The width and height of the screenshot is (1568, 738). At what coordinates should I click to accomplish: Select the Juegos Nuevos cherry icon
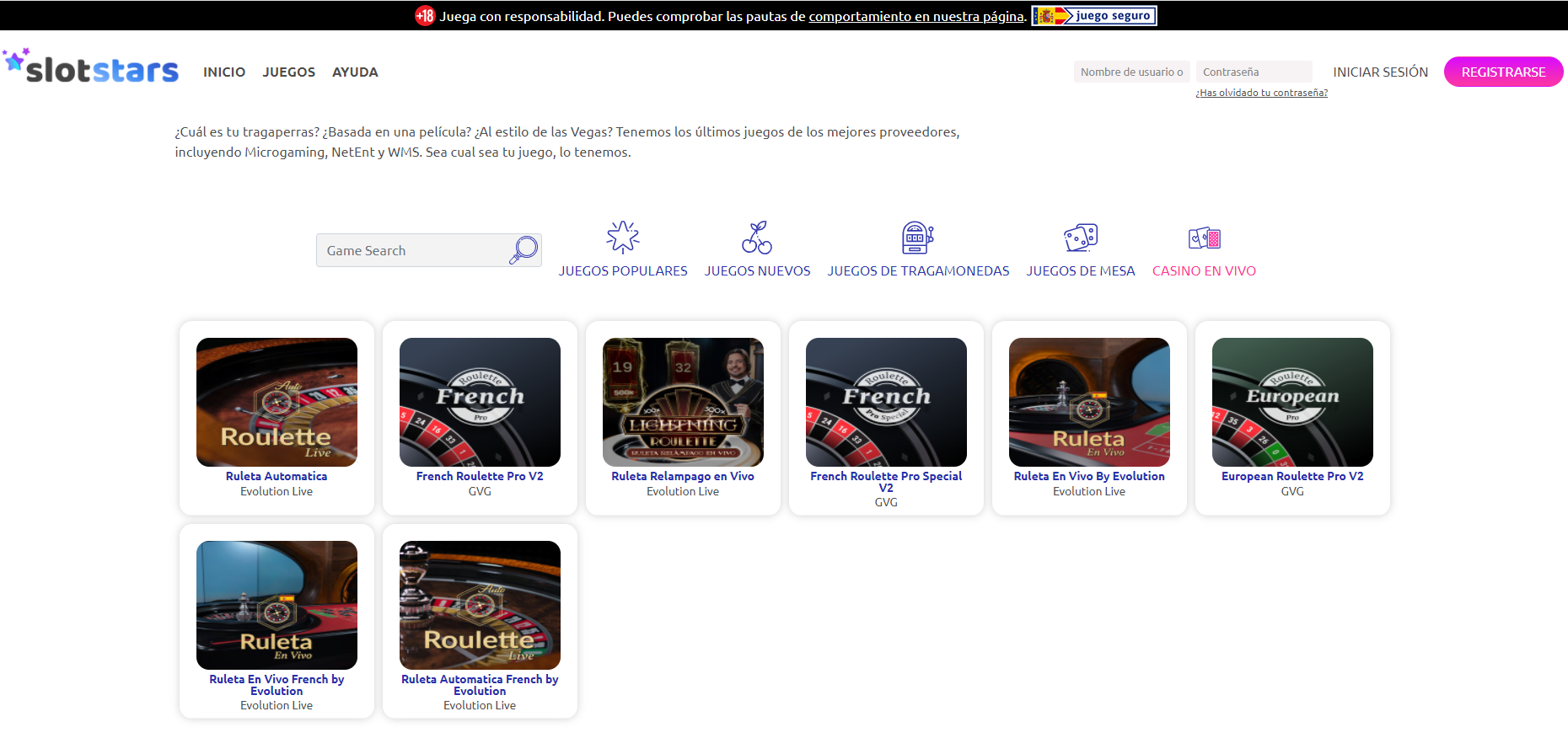coord(757,238)
